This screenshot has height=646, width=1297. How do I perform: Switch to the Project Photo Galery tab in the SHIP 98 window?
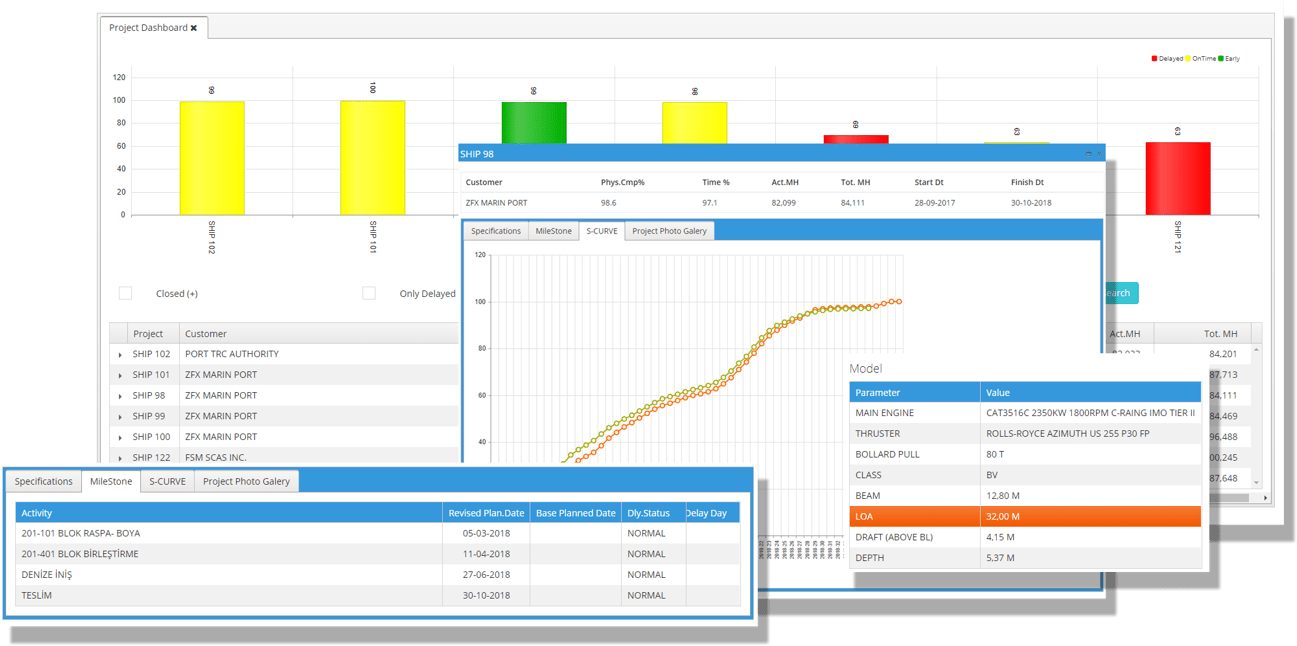[x=669, y=231]
